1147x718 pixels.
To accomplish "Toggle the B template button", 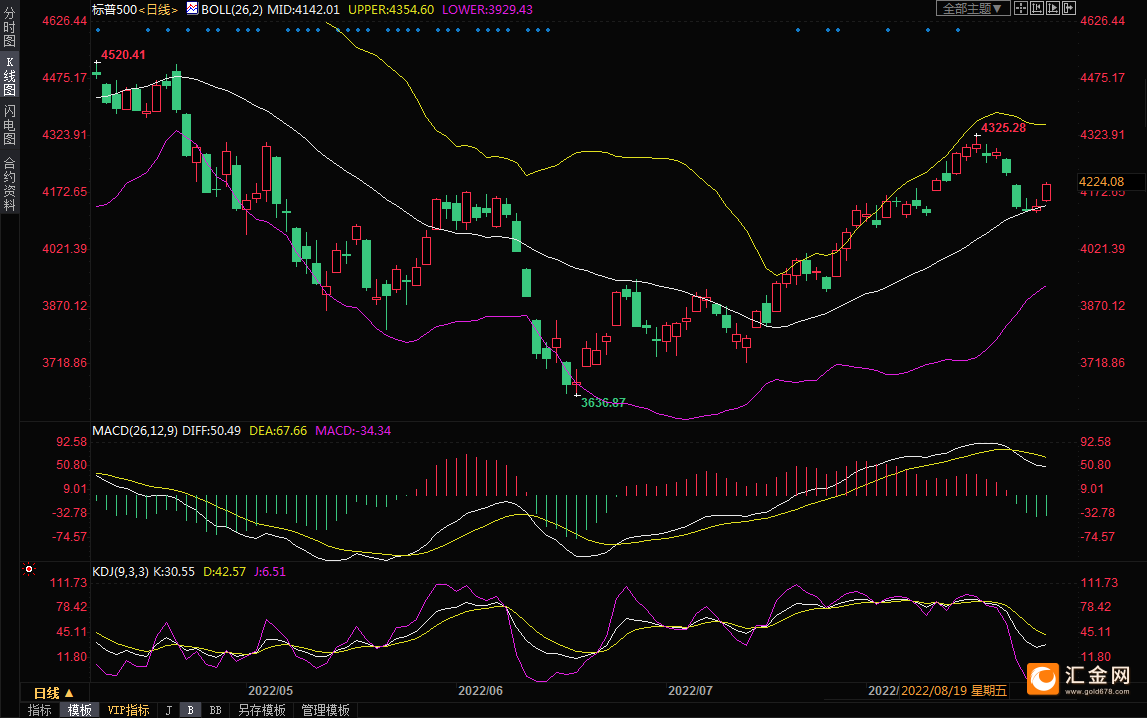I will pyautogui.click(x=190, y=710).
